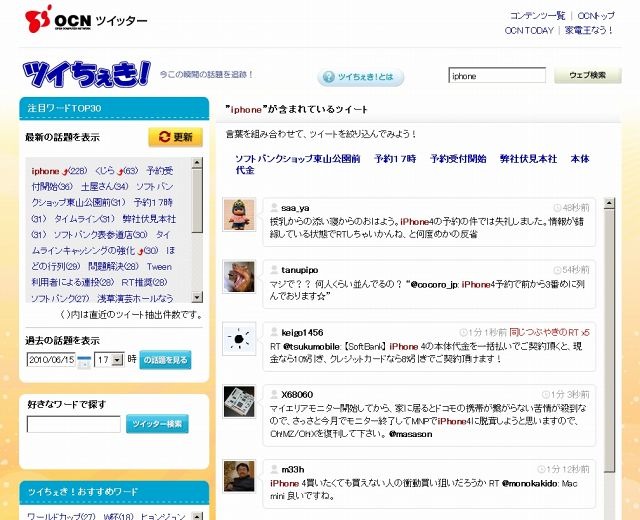
Task: Click the past topics date field
Action: tap(51, 360)
